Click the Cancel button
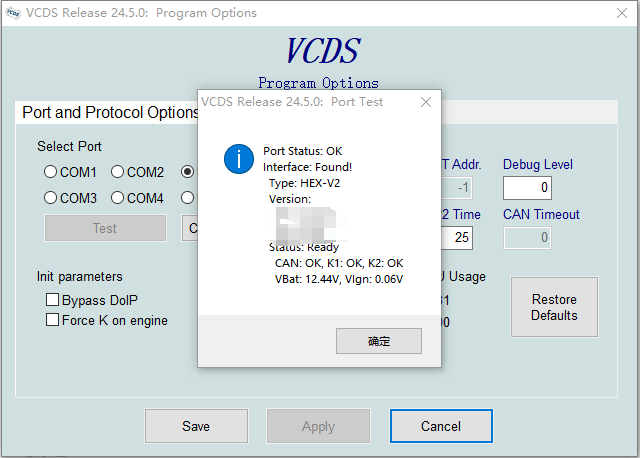Image resolution: width=640 pixels, height=458 pixels. coord(441,426)
